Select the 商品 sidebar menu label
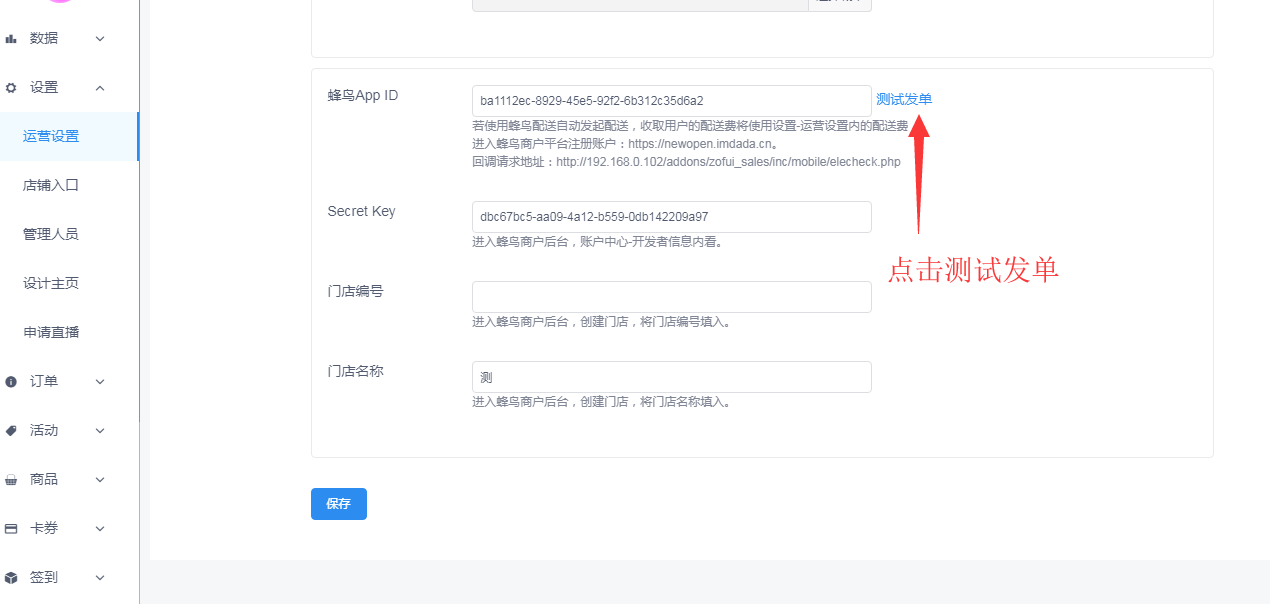The height and width of the screenshot is (604, 1270). 44,479
